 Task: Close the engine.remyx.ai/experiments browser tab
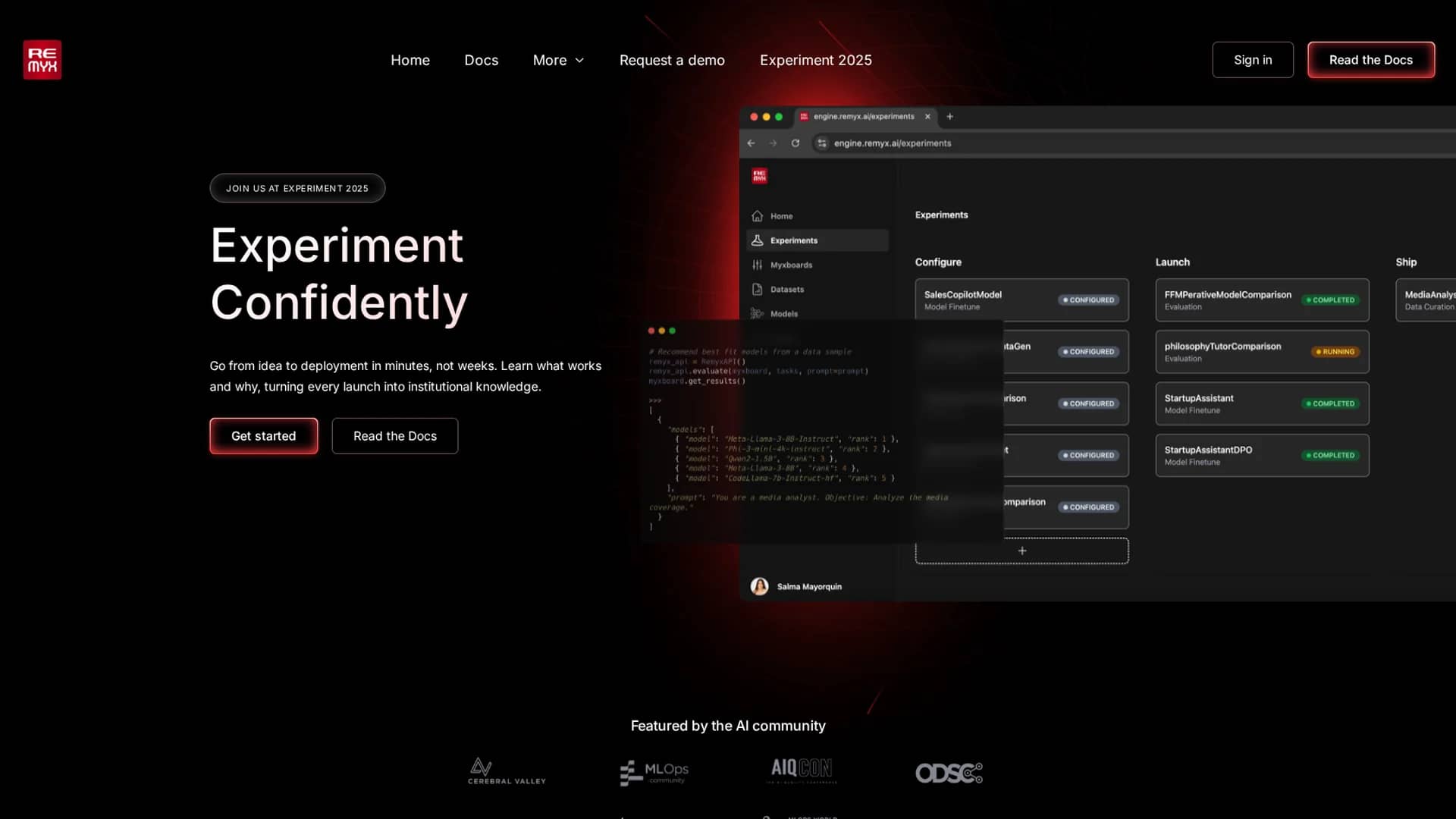tap(927, 117)
